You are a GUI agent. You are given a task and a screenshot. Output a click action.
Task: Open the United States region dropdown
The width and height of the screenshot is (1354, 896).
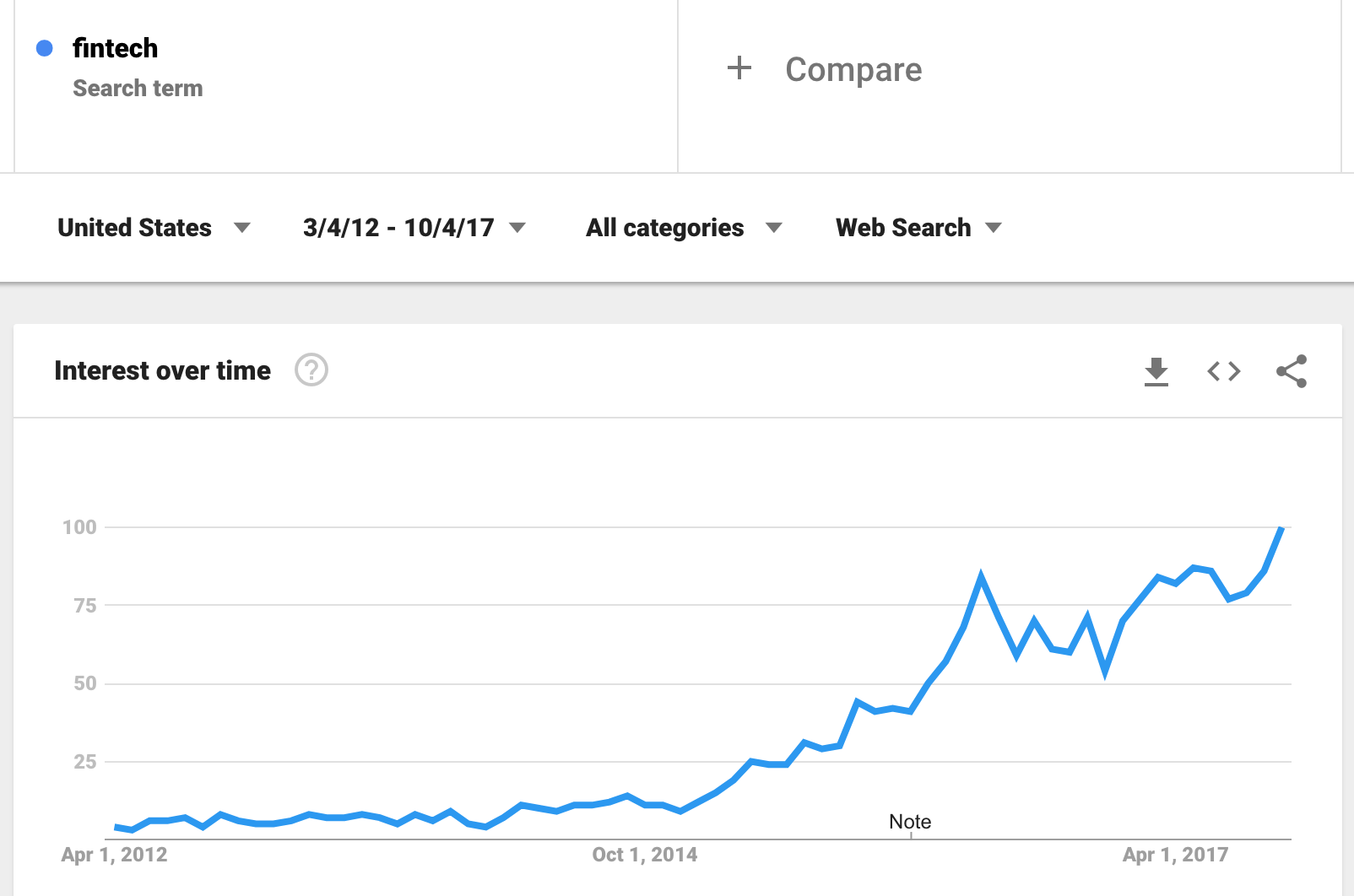tap(154, 228)
